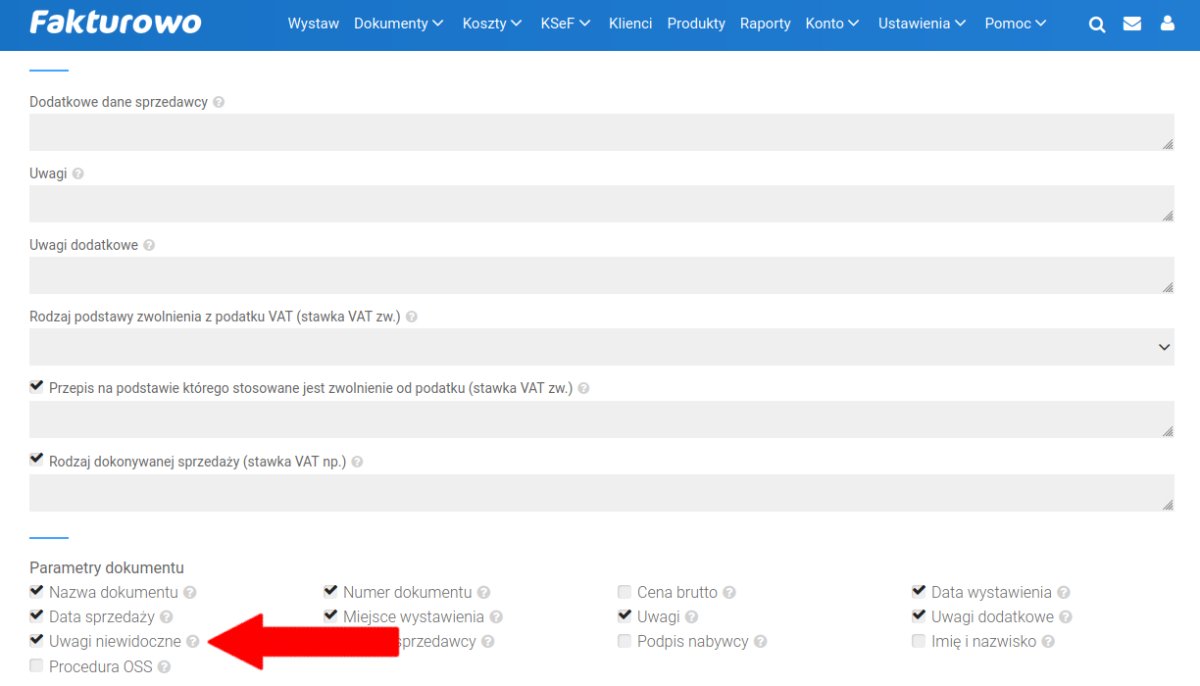Tick the Podpis nabywcy checkbox
The image size is (1200, 686).
click(x=625, y=641)
